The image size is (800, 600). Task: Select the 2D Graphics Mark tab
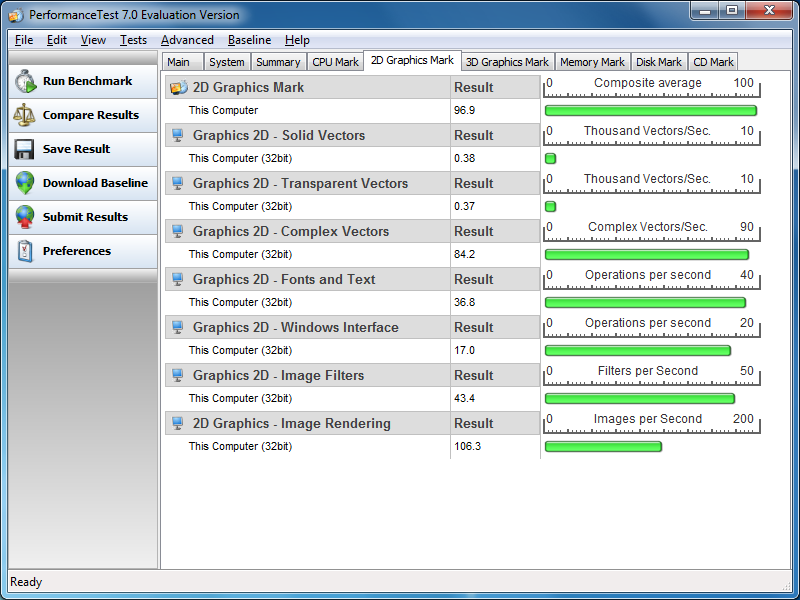point(412,60)
